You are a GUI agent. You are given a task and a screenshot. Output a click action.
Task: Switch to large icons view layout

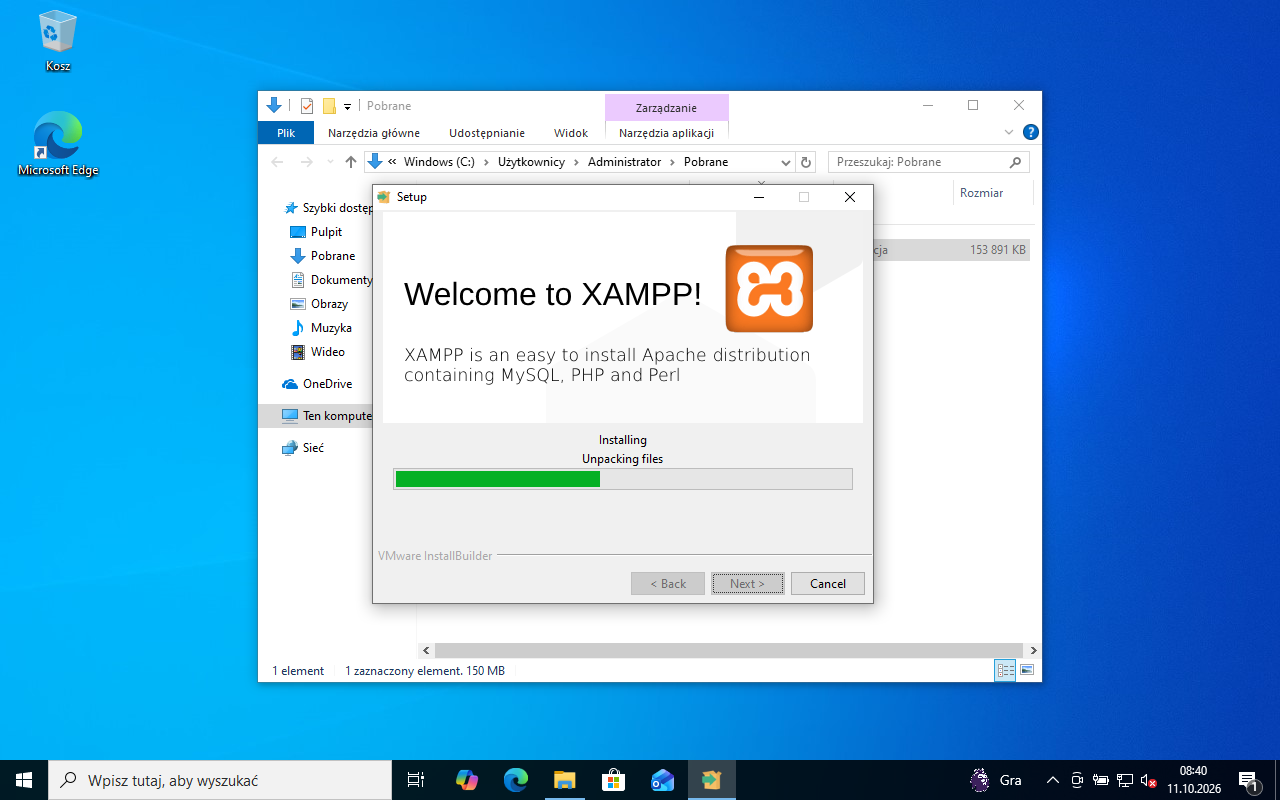click(1026, 670)
